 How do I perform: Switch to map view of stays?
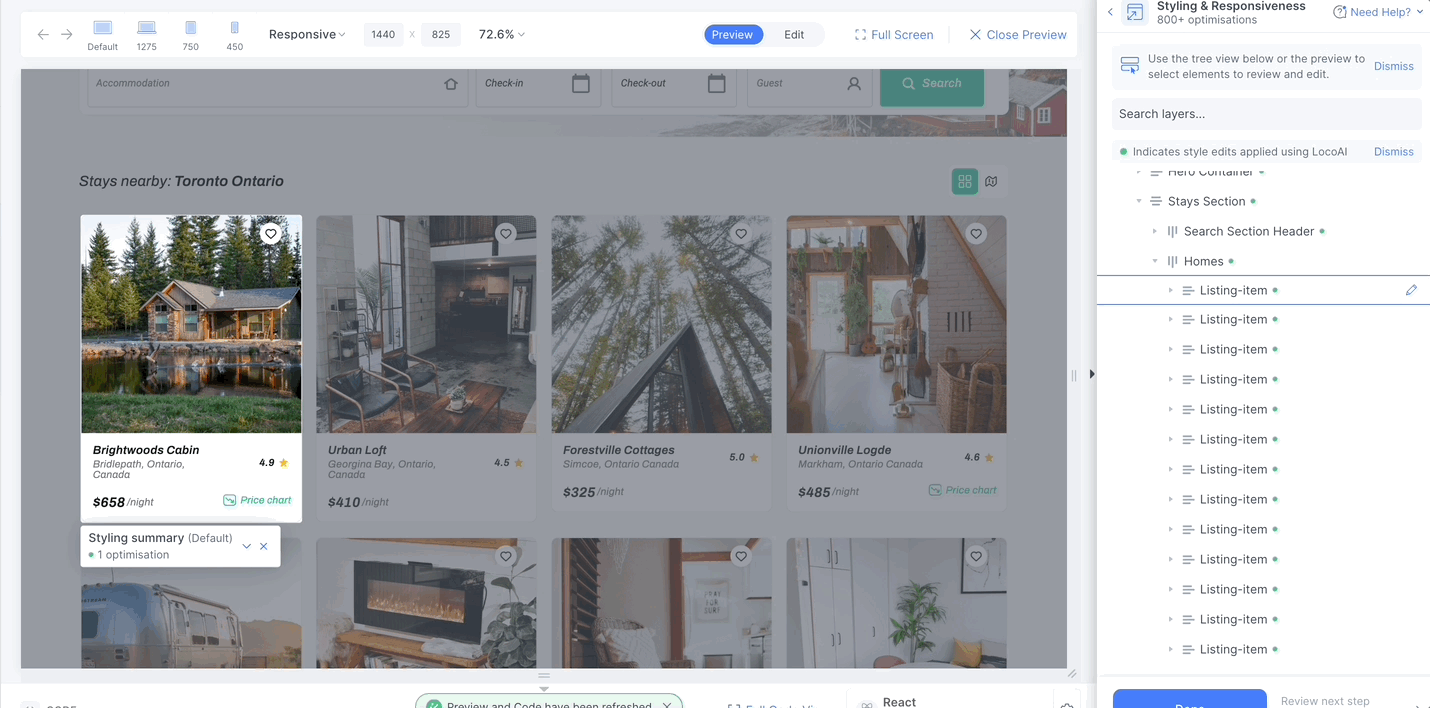point(991,181)
